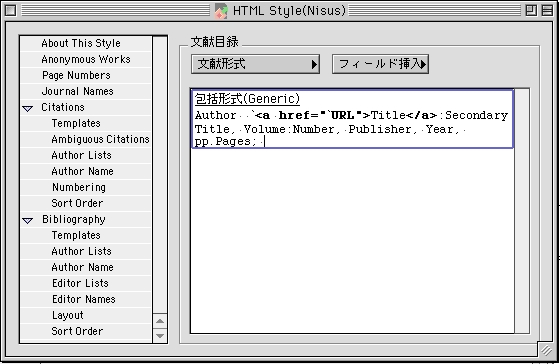
Task: Open the Numbering settings
Action: tap(86, 187)
